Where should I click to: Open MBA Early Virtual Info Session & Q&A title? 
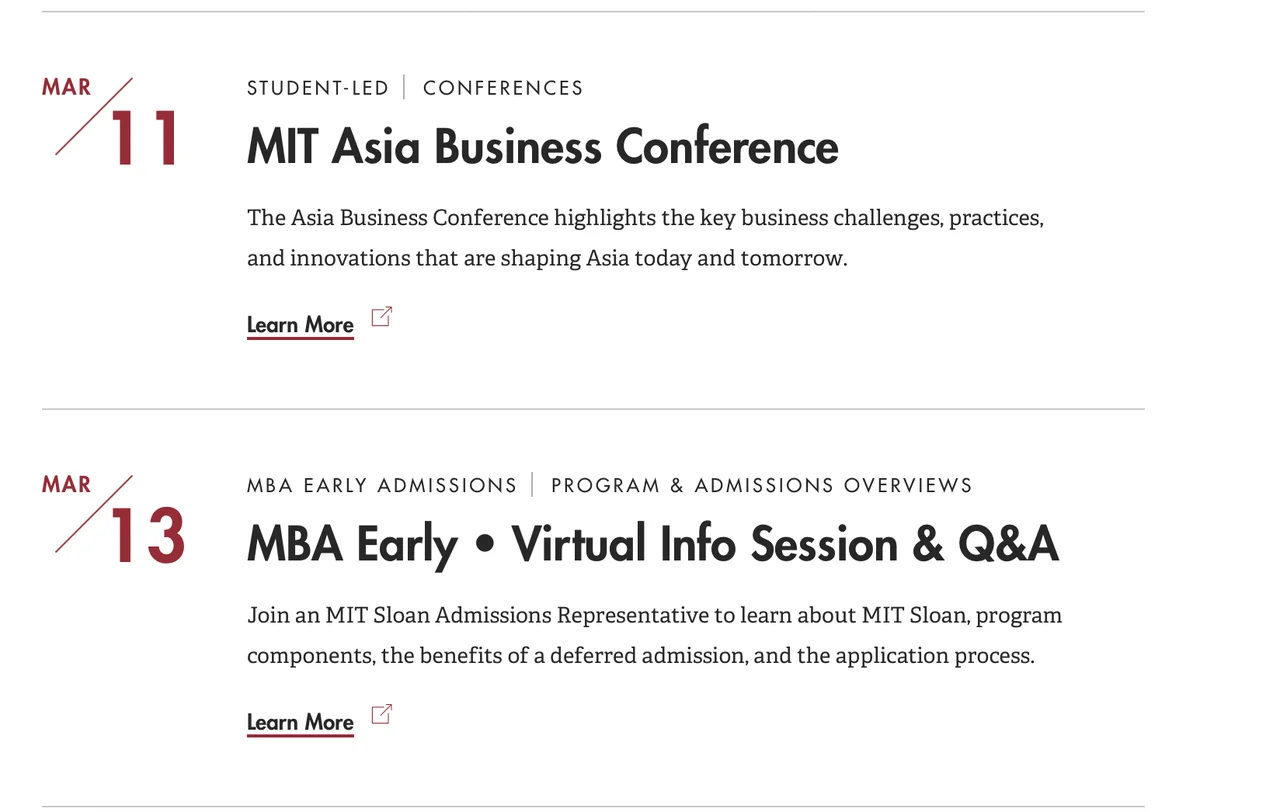point(652,544)
